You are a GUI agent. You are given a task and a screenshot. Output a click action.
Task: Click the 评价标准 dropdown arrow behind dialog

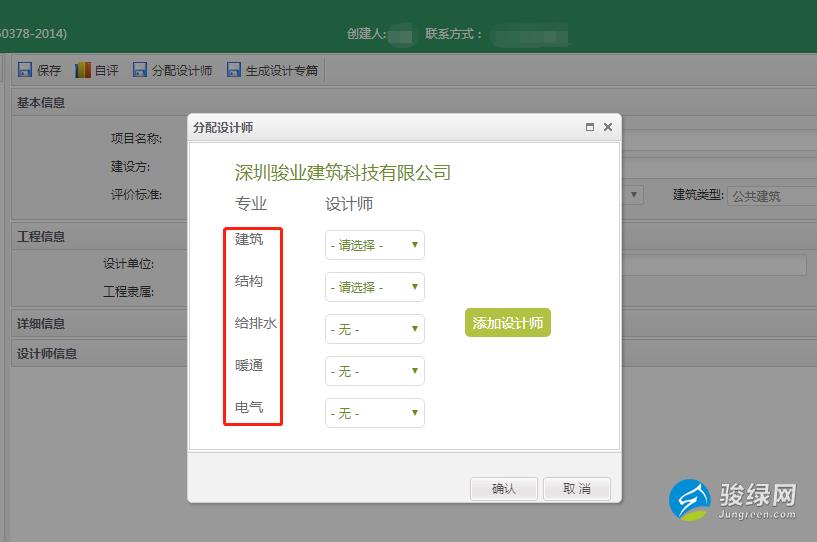[x=634, y=195]
